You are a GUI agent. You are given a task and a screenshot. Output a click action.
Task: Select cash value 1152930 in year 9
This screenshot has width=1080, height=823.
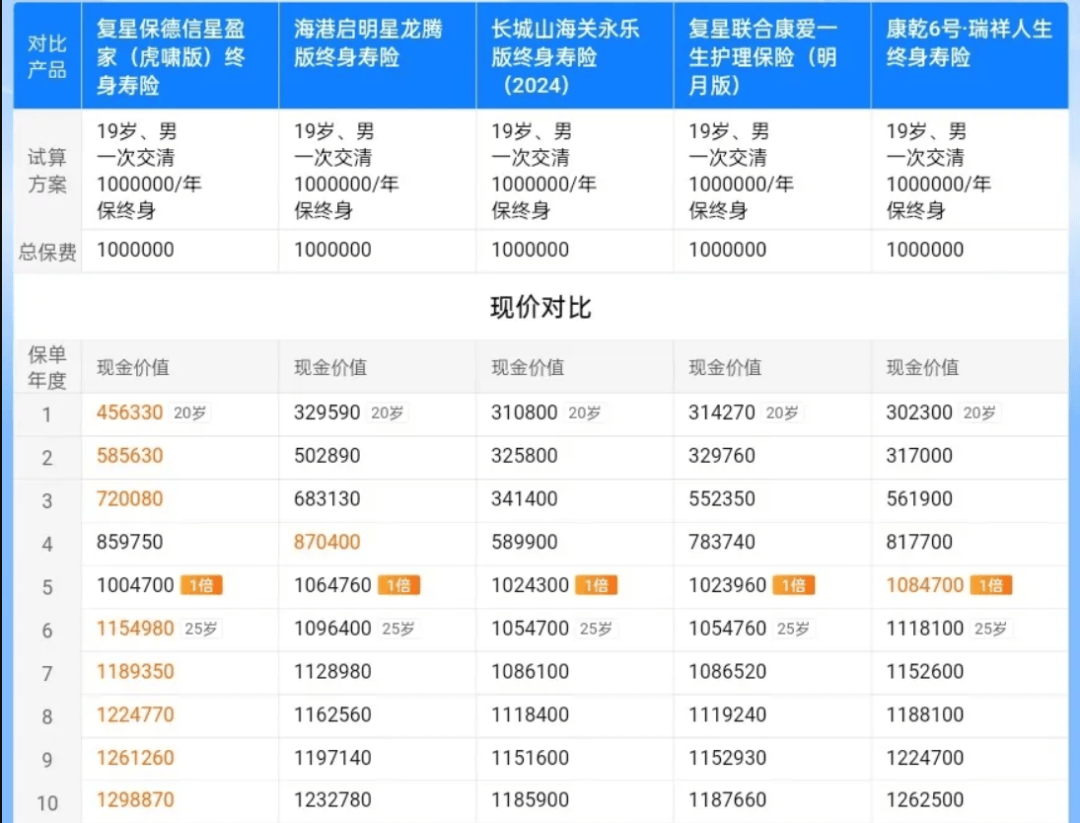pos(727,758)
